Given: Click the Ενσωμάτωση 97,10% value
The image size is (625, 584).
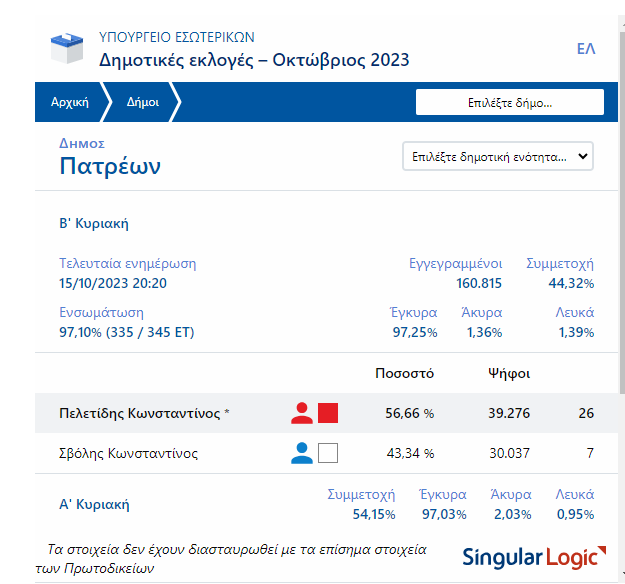Looking at the screenshot, I should click(127, 332).
